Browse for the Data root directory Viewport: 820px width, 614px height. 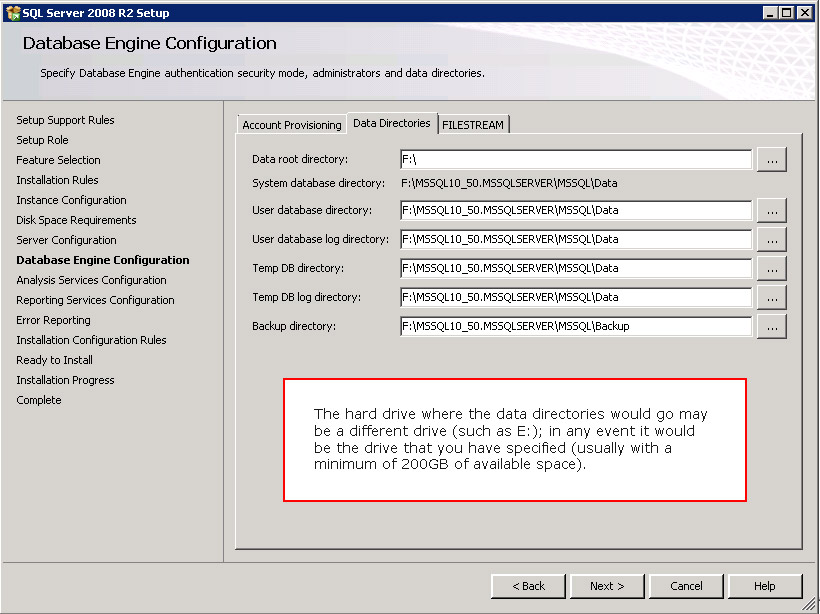(x=772, y=160)
